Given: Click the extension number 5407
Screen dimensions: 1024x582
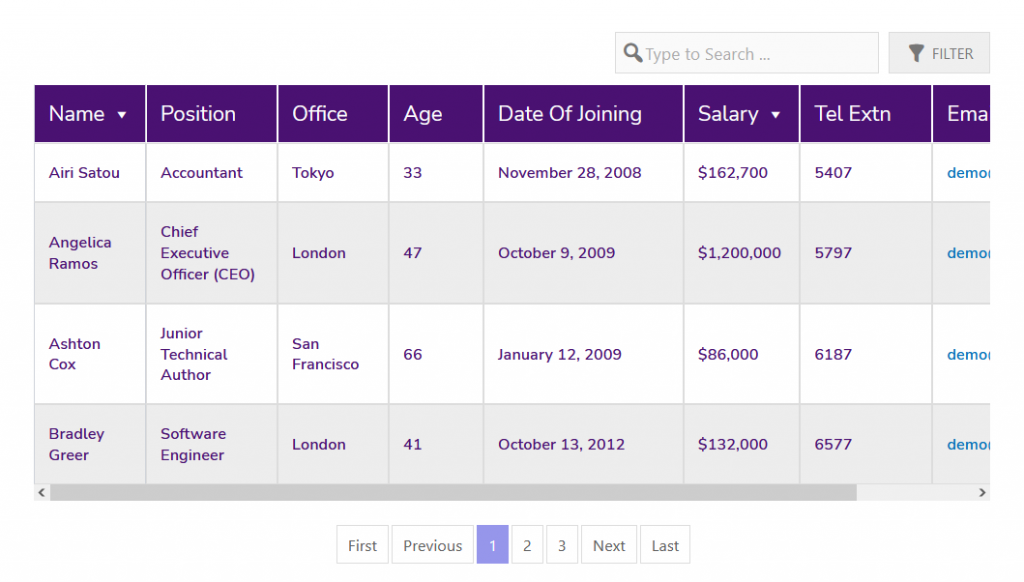Looking at the screenshot, I should [x=833, y=172].
